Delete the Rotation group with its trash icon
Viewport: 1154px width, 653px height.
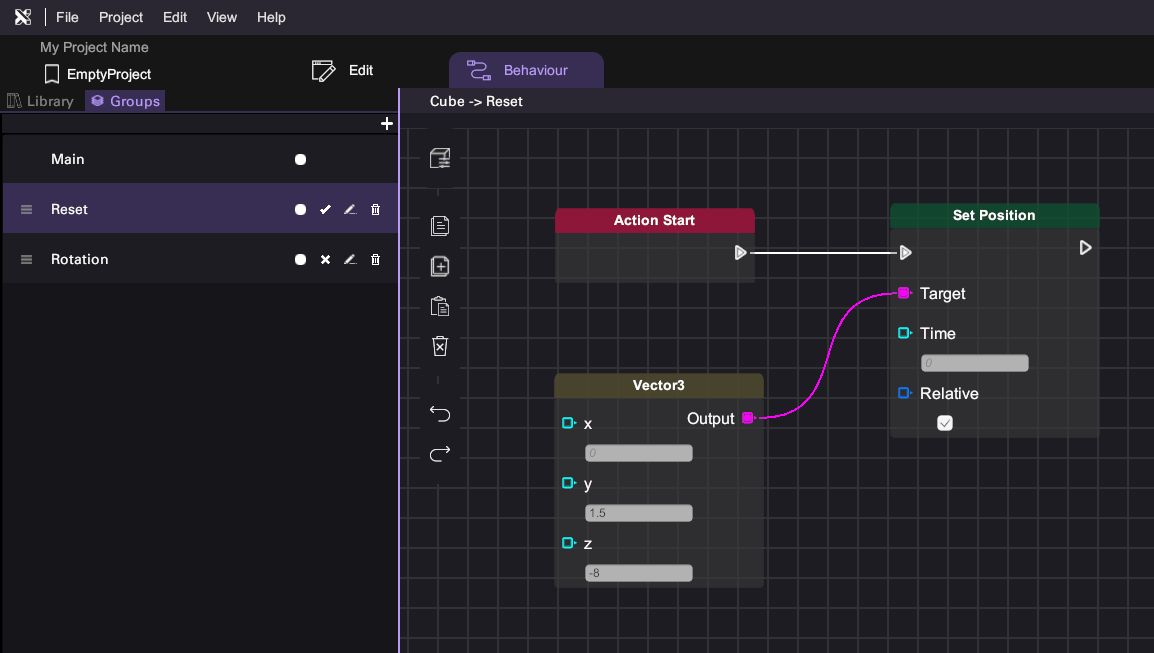point(376,260)
